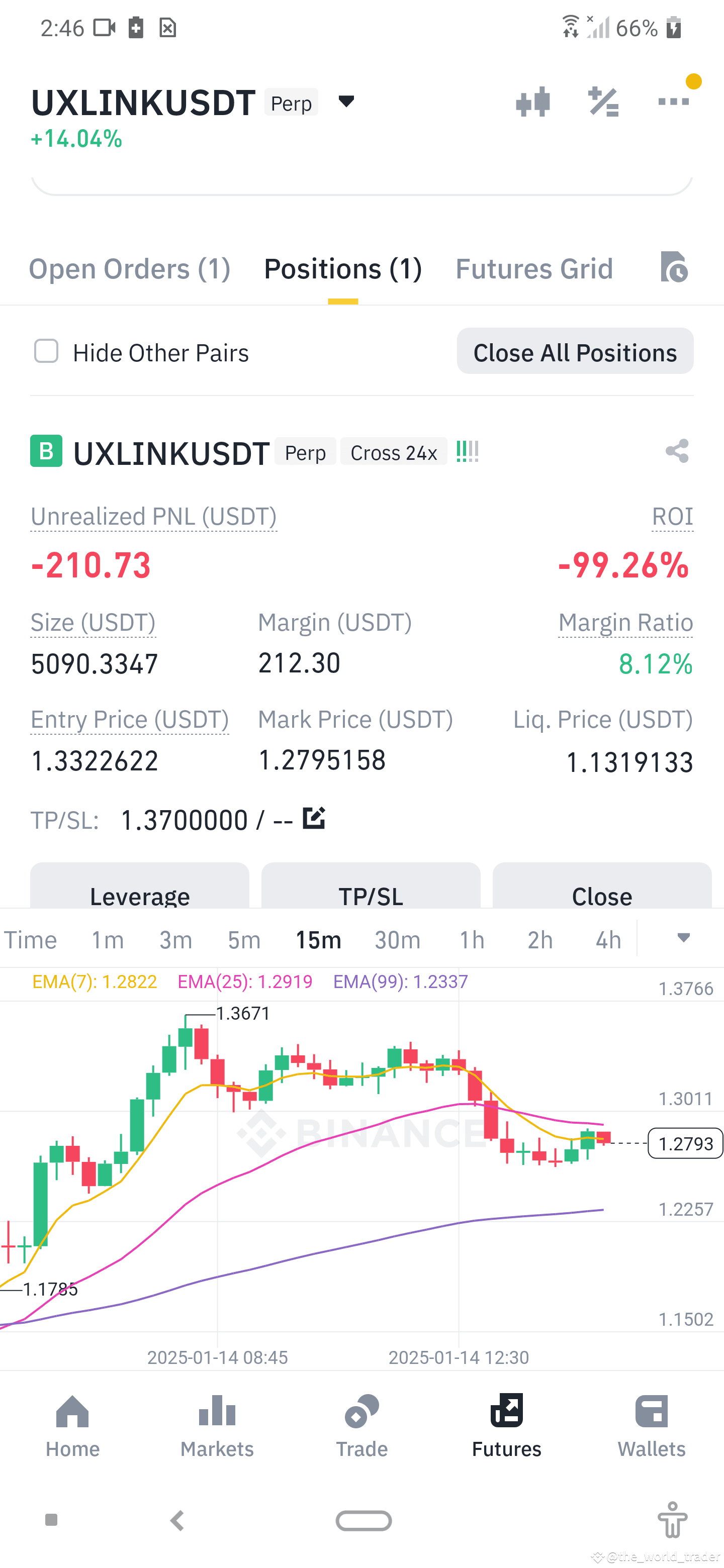Select the 3m chart interval
724x1568 pixels.
point(176,940)
